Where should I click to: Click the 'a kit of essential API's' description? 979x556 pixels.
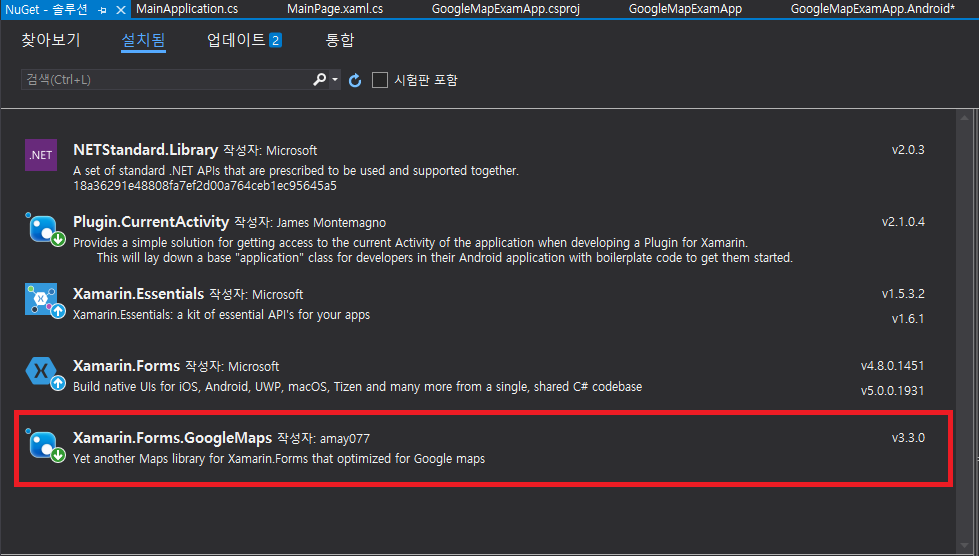click(x=222, y=315)
